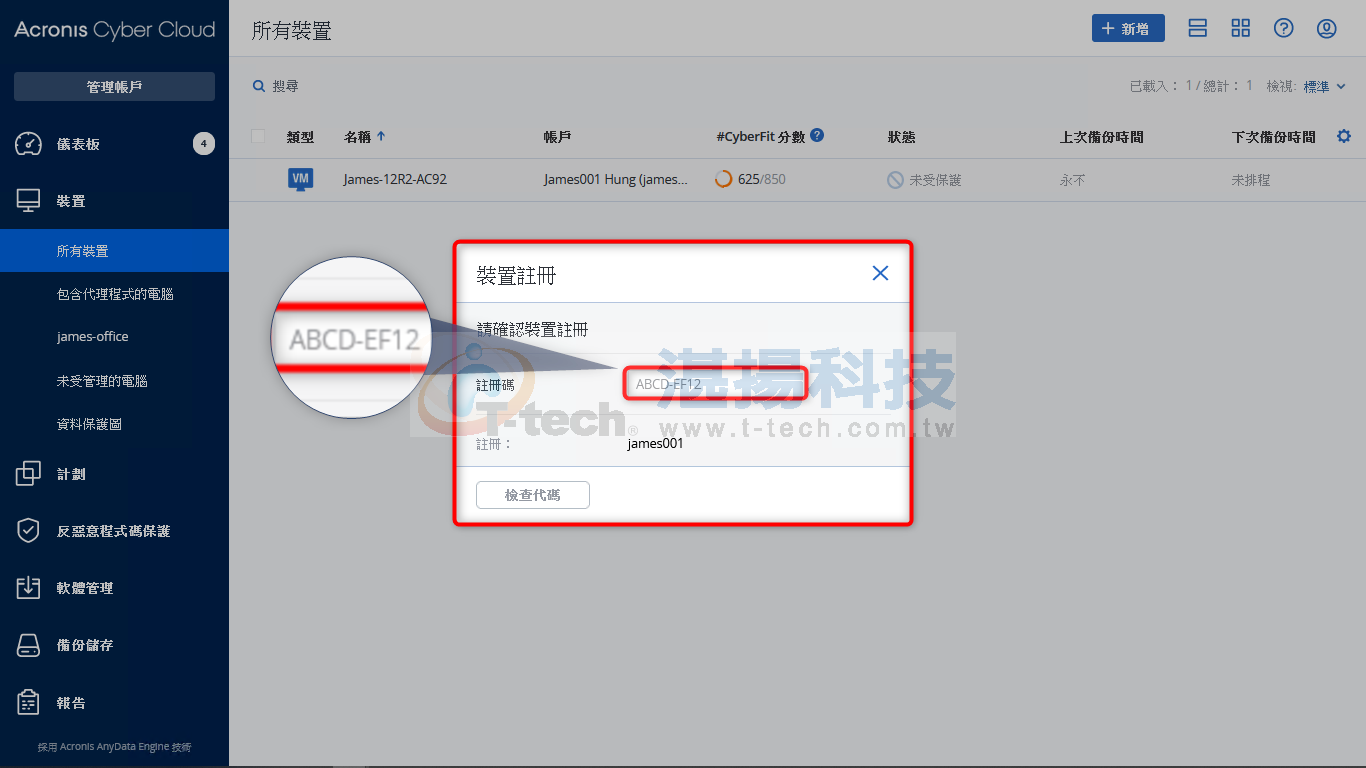Open the 儀表板 dashboard gauge icon
The height and width of the screenshot is (768, 1366).
pyautogui.click(x=28, y=144)
